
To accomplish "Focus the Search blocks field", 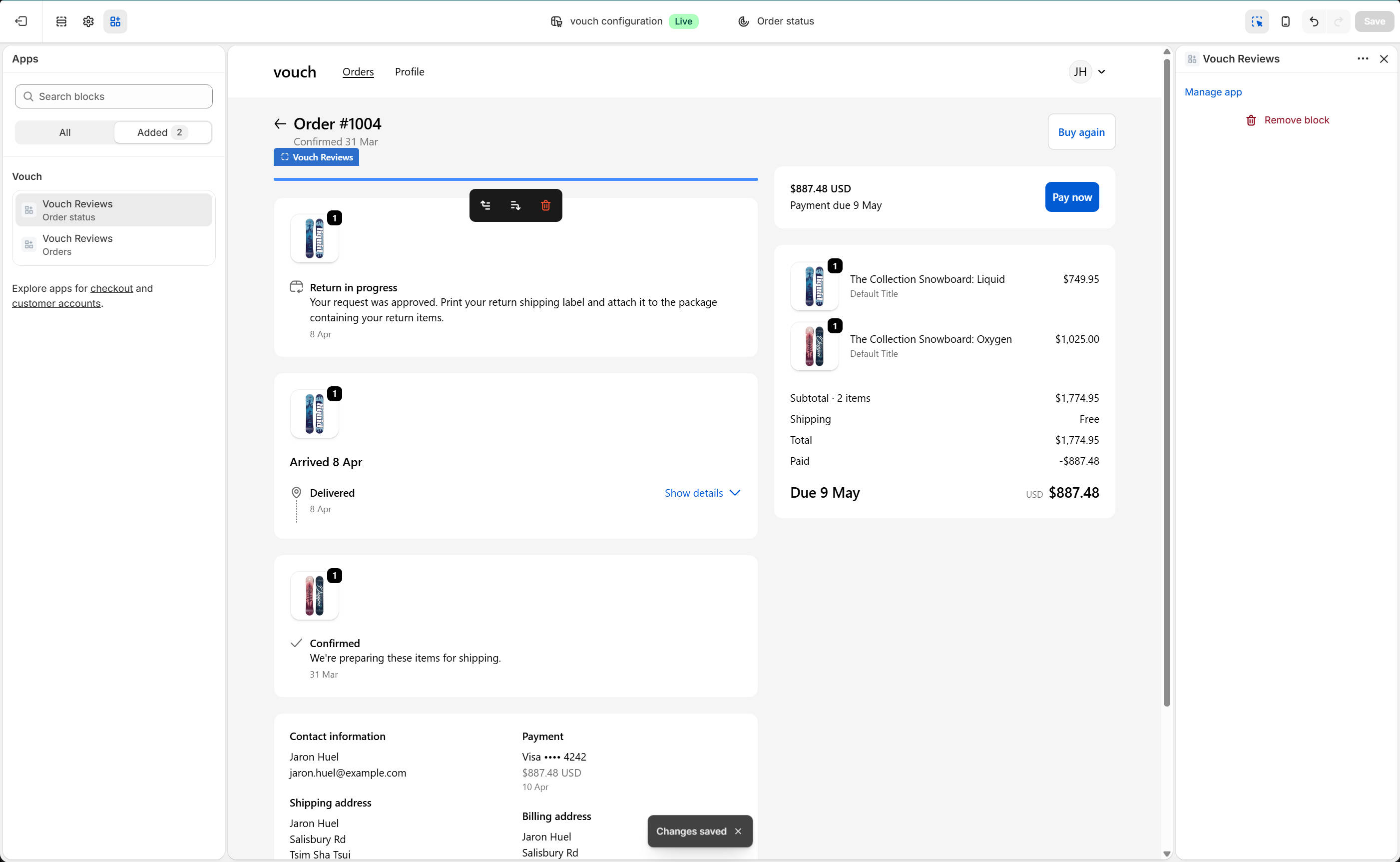I will (114, 96).
